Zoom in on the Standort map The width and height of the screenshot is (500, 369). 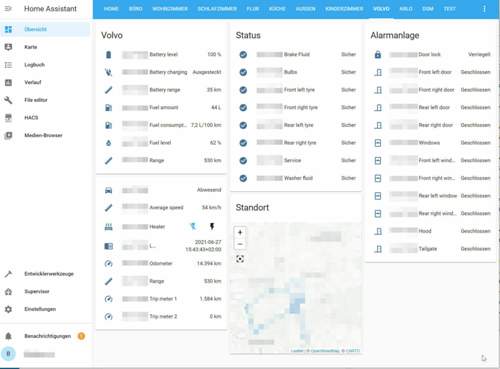pos(240,232)
